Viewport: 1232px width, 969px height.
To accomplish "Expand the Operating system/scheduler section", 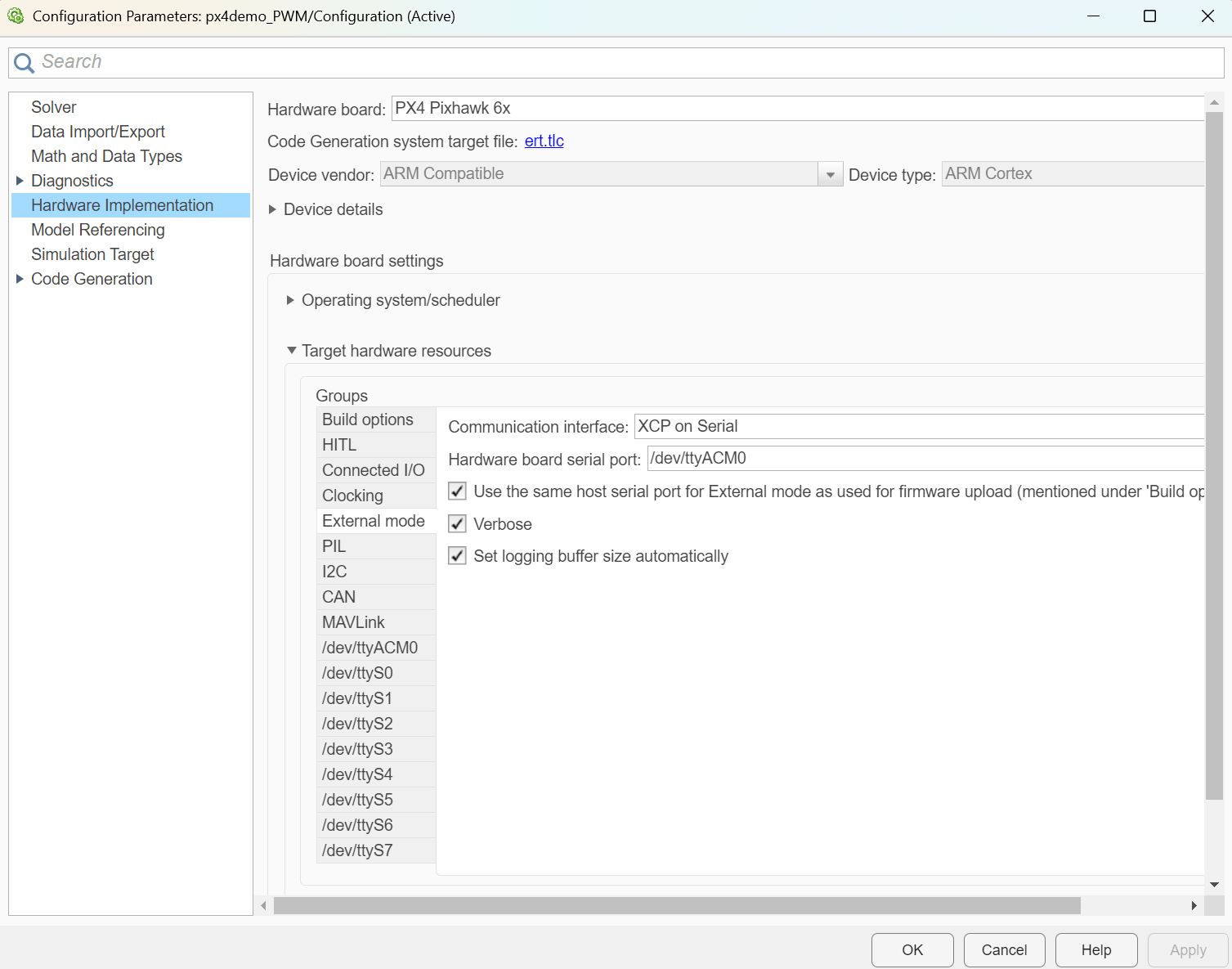I will (x=290, y=300).
